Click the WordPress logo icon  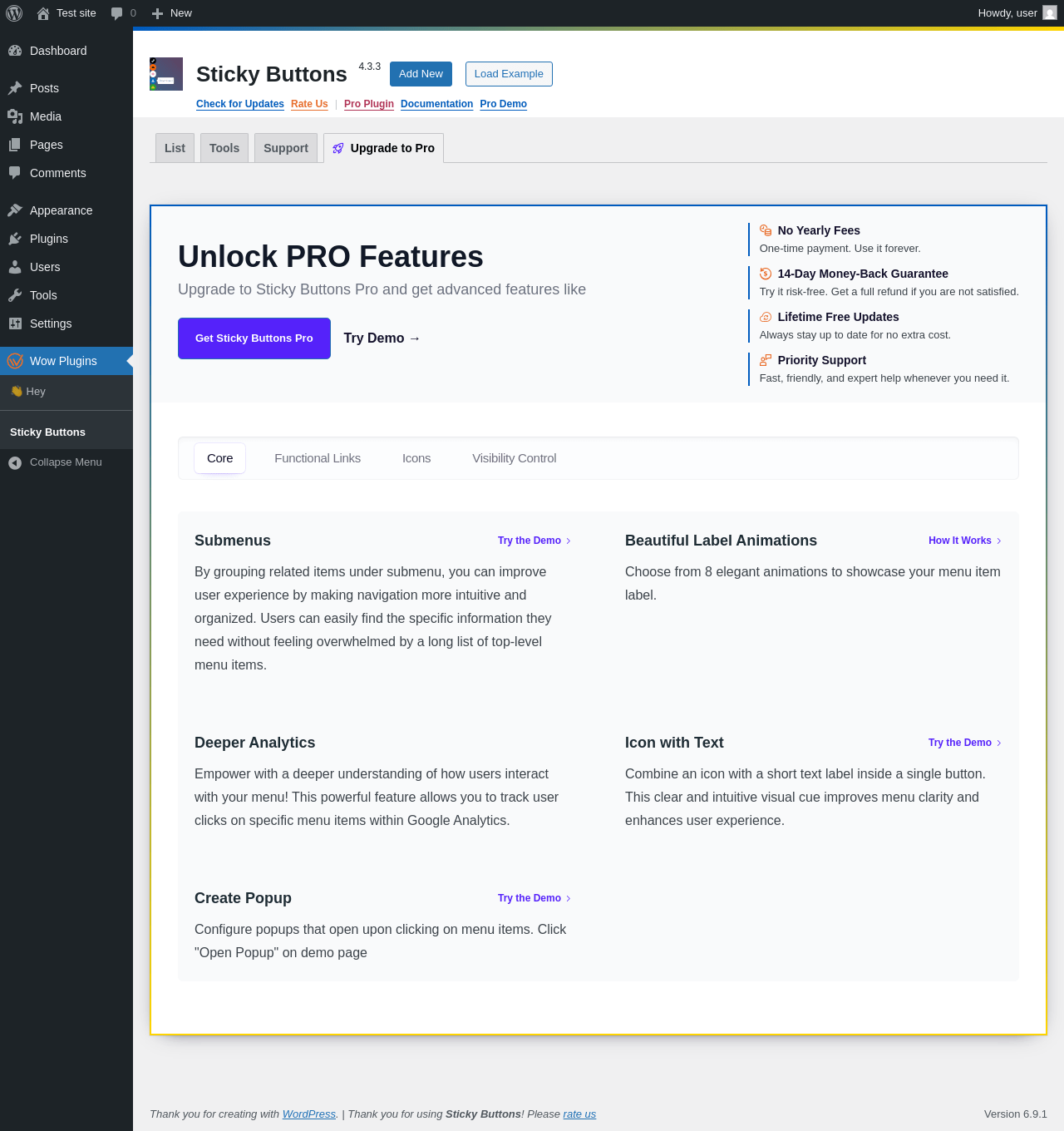click(14, 13)
